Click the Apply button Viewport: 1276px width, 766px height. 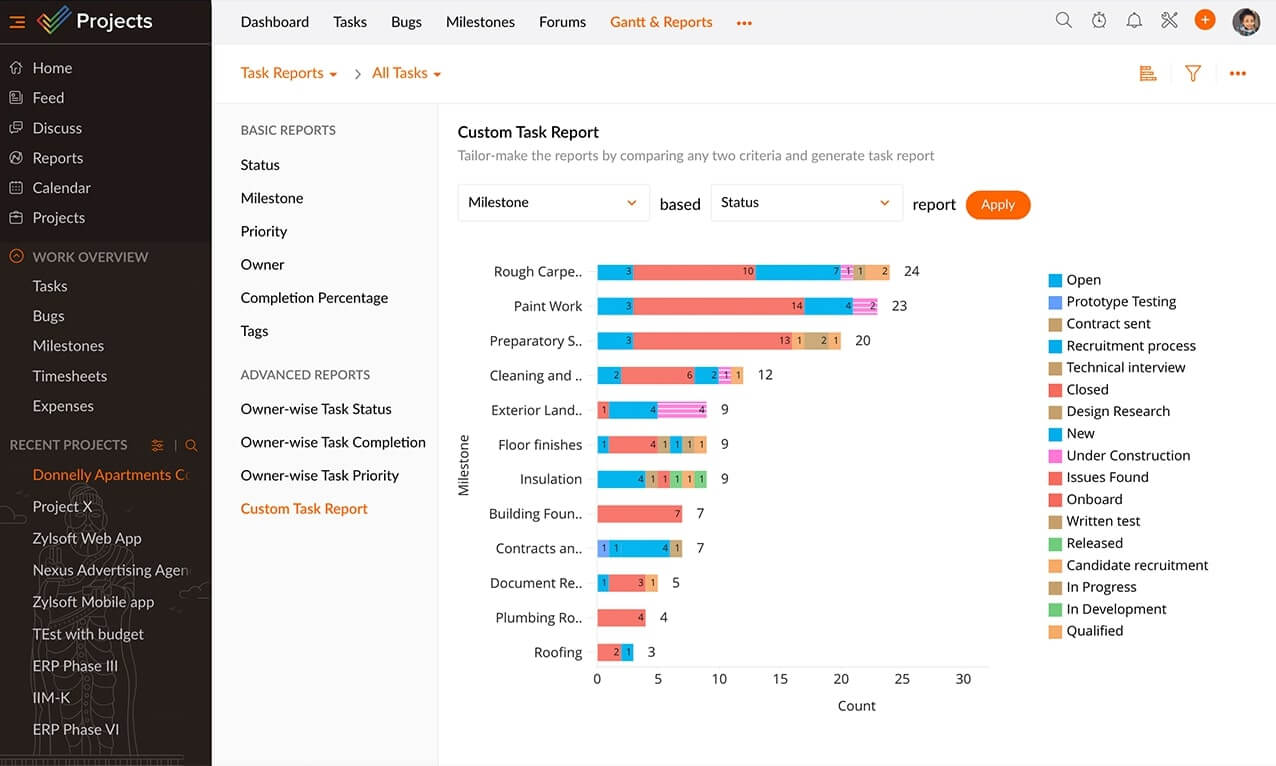tap(997, 204)
